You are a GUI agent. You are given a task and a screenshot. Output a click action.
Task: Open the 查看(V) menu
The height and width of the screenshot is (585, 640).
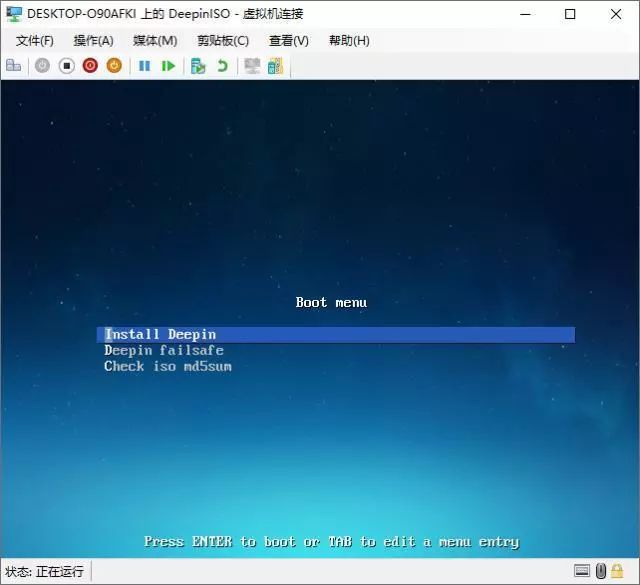[x=289, y=40]
